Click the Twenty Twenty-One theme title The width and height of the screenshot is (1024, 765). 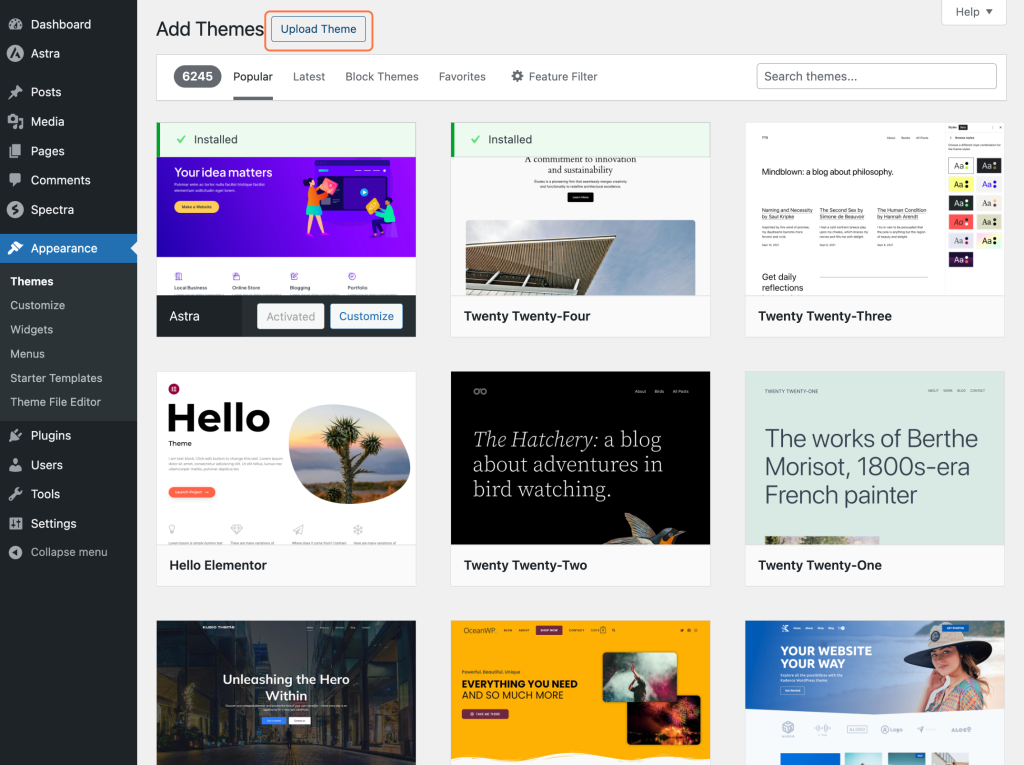click(820, 565)
